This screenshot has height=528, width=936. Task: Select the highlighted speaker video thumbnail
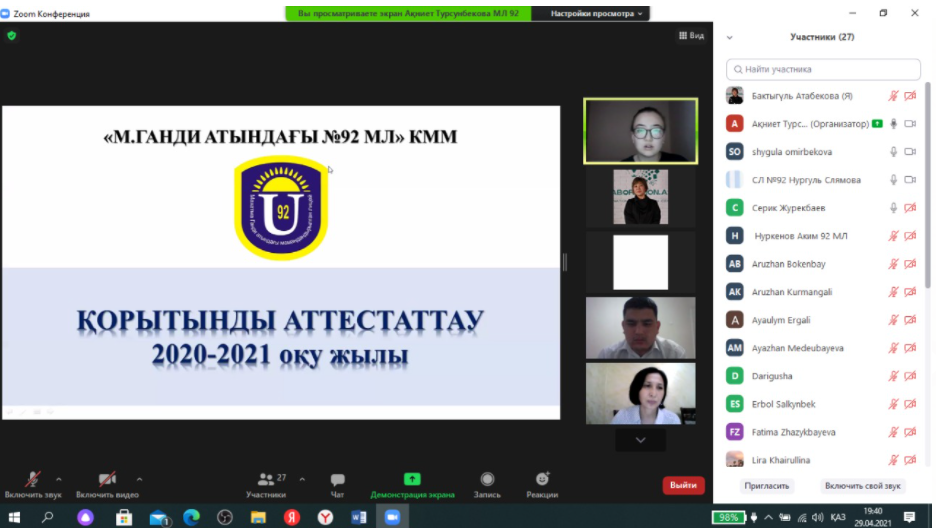(640, 130)
